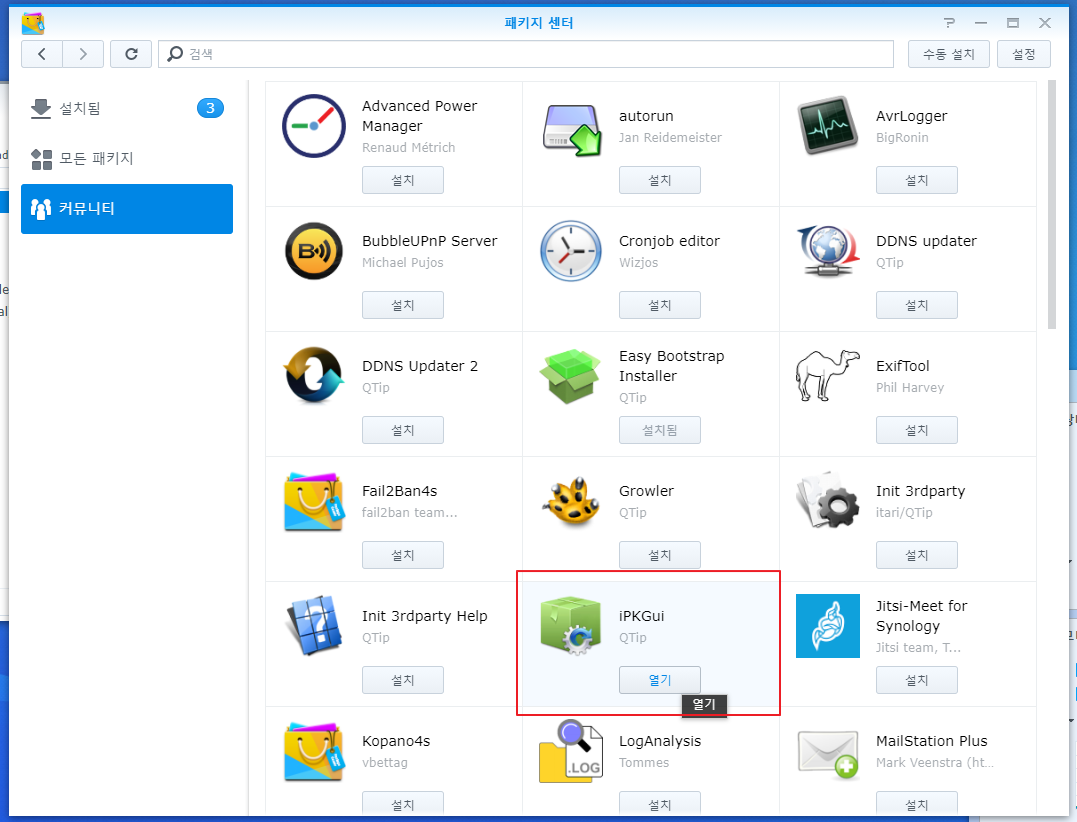The height and width of the screenshot is (822, 1077).
Task: Click the Jitsi-Meet for Synology title
Action: coord(921,616)
